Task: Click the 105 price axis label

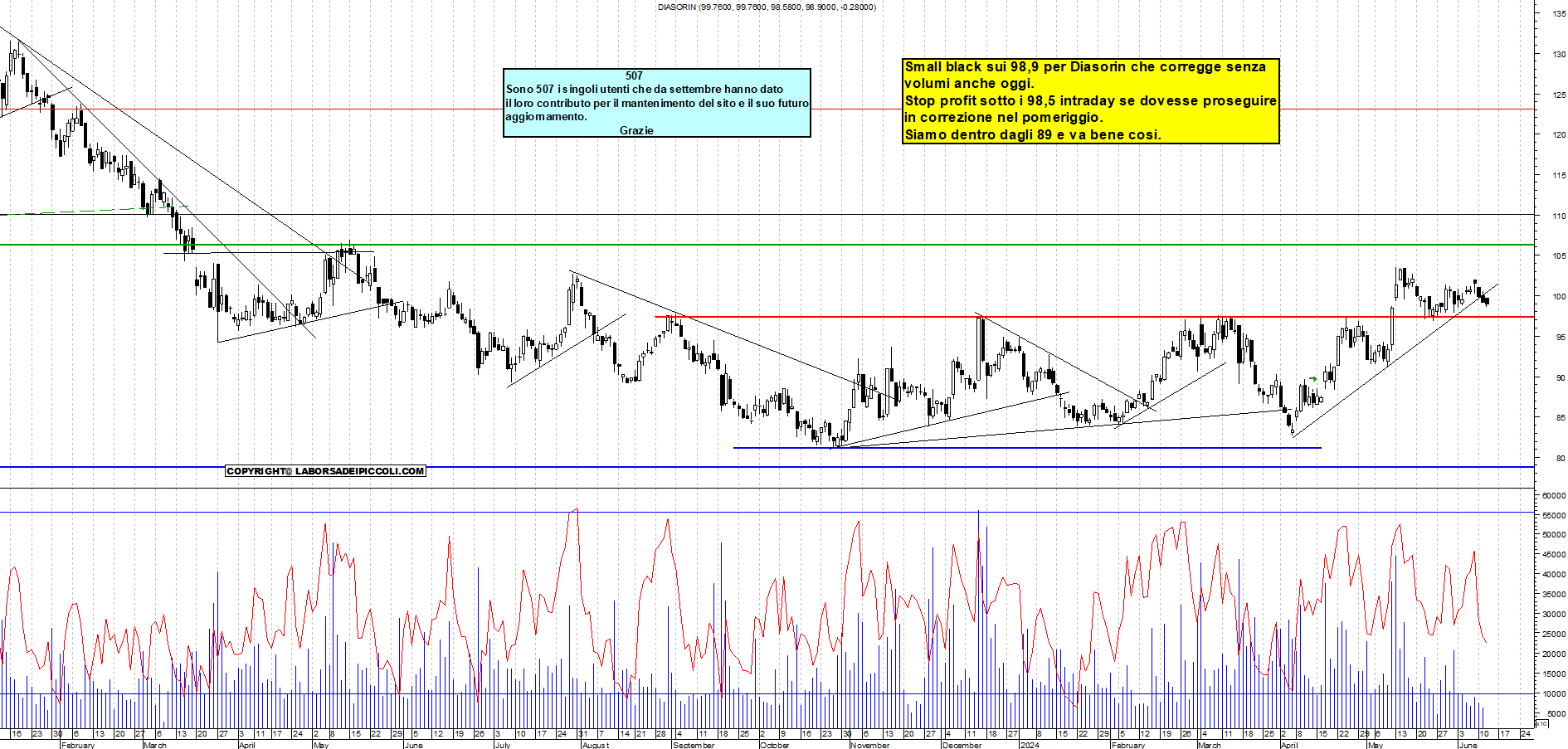Action: point(1560,256)
